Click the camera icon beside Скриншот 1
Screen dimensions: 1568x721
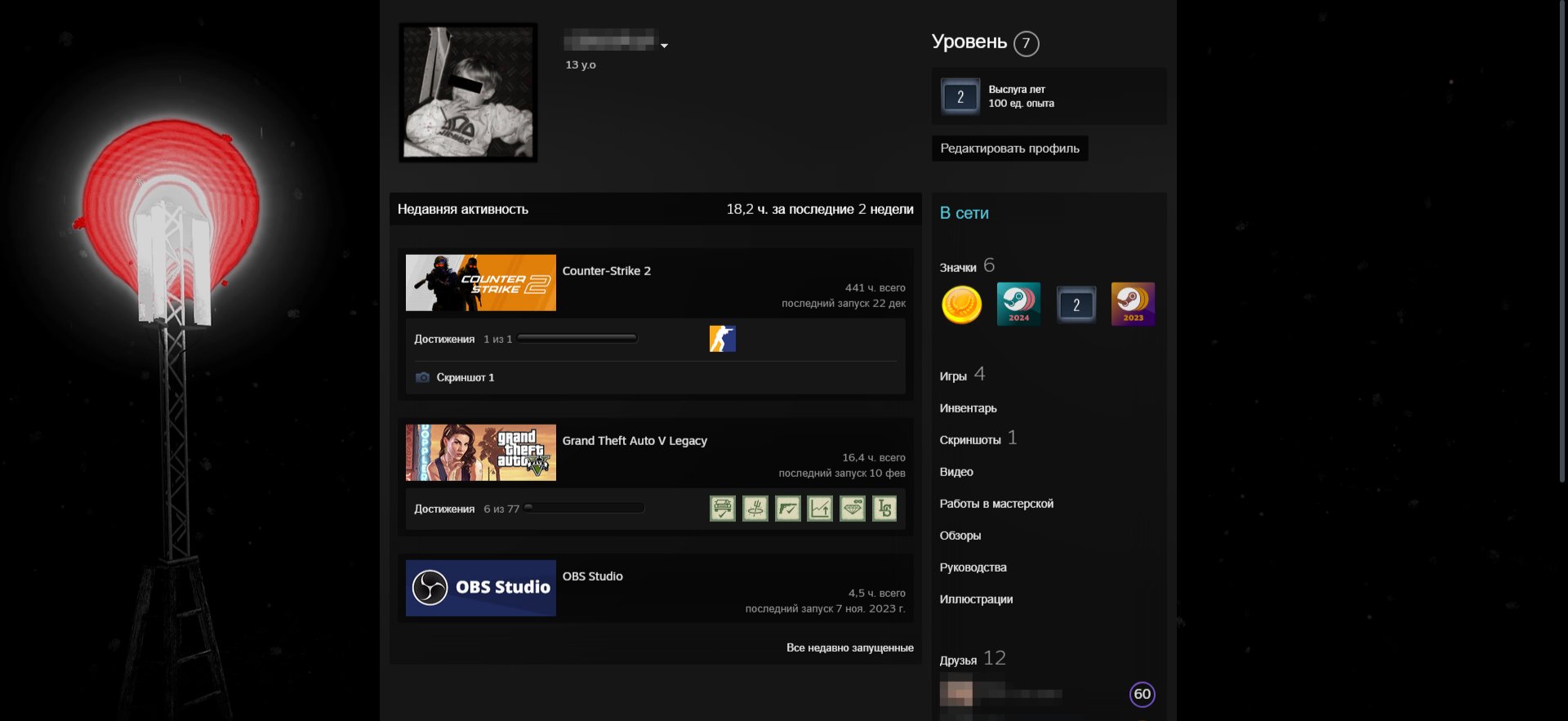tap(422, 377)
